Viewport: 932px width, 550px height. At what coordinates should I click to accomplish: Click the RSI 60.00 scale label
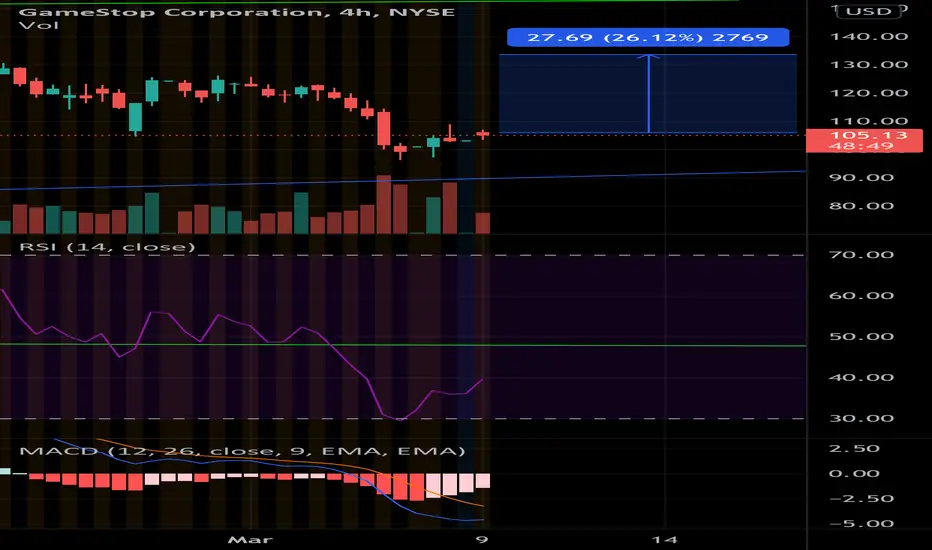[x=861, y=296]
